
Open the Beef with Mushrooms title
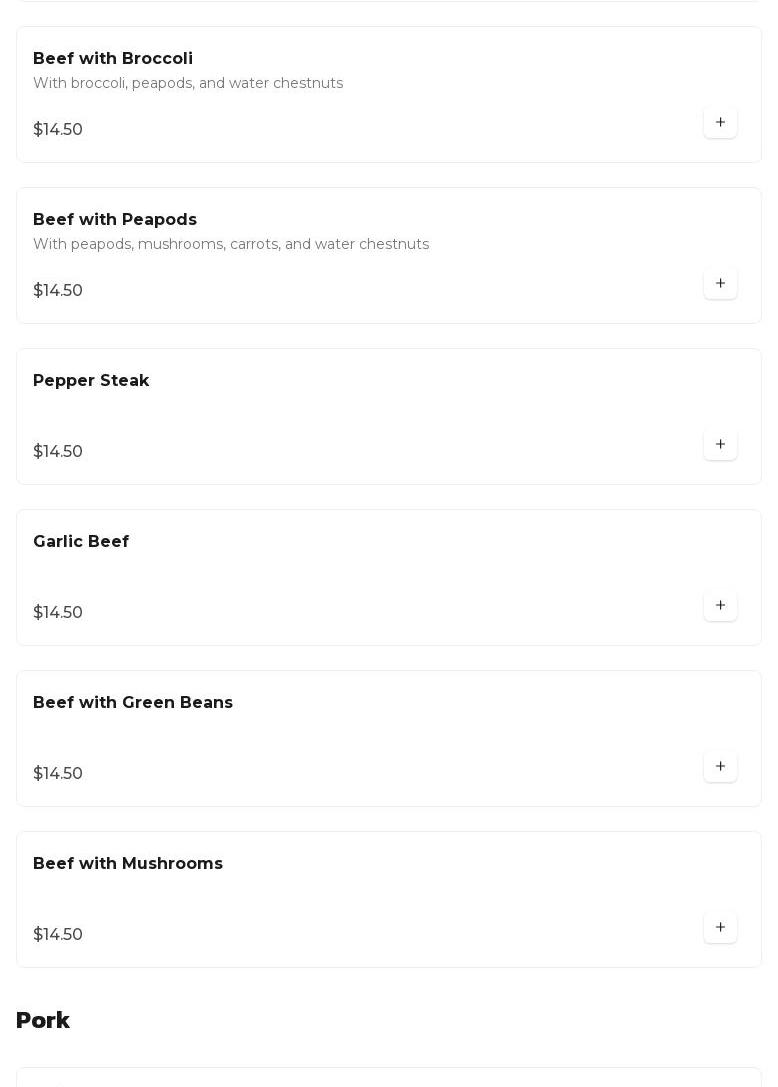(x=128, y=864)
